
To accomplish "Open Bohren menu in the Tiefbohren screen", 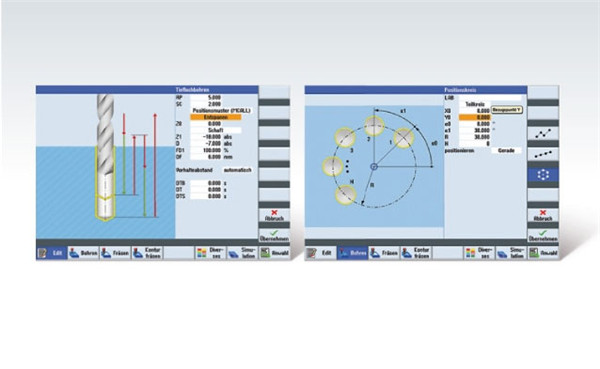I will (x=83, y=253).
